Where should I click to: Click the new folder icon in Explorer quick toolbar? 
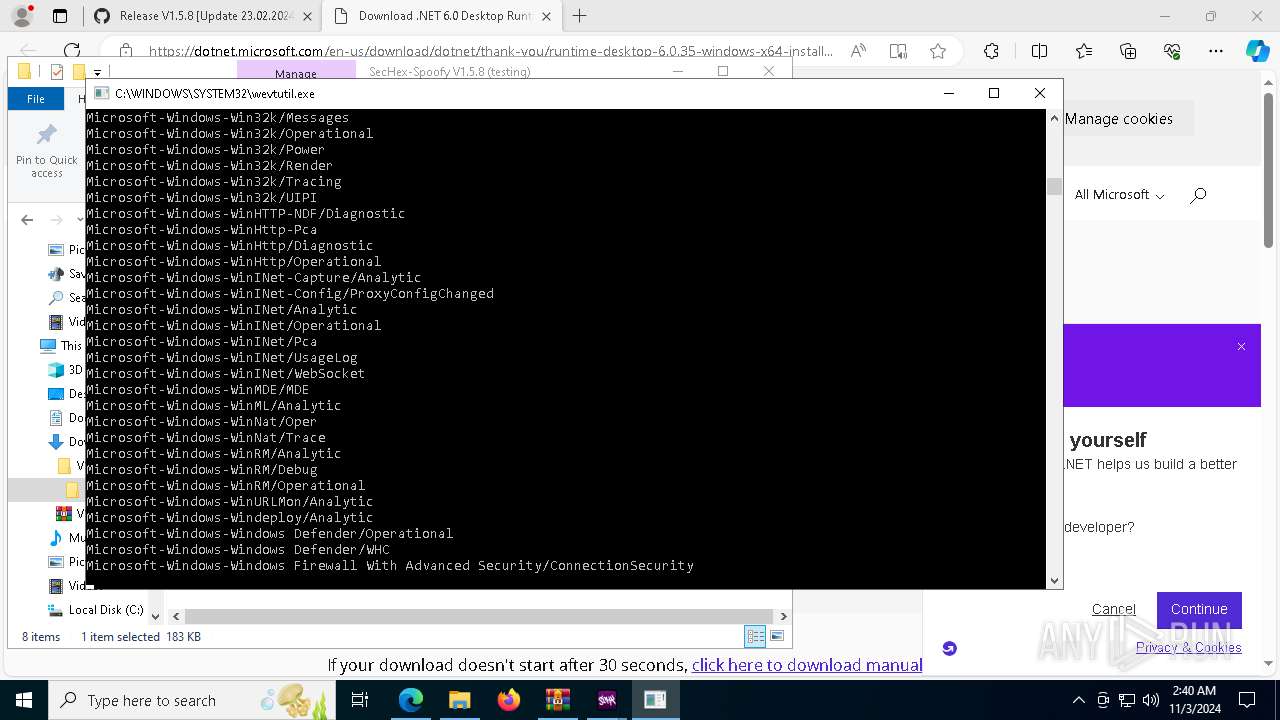tap(77, 72)
